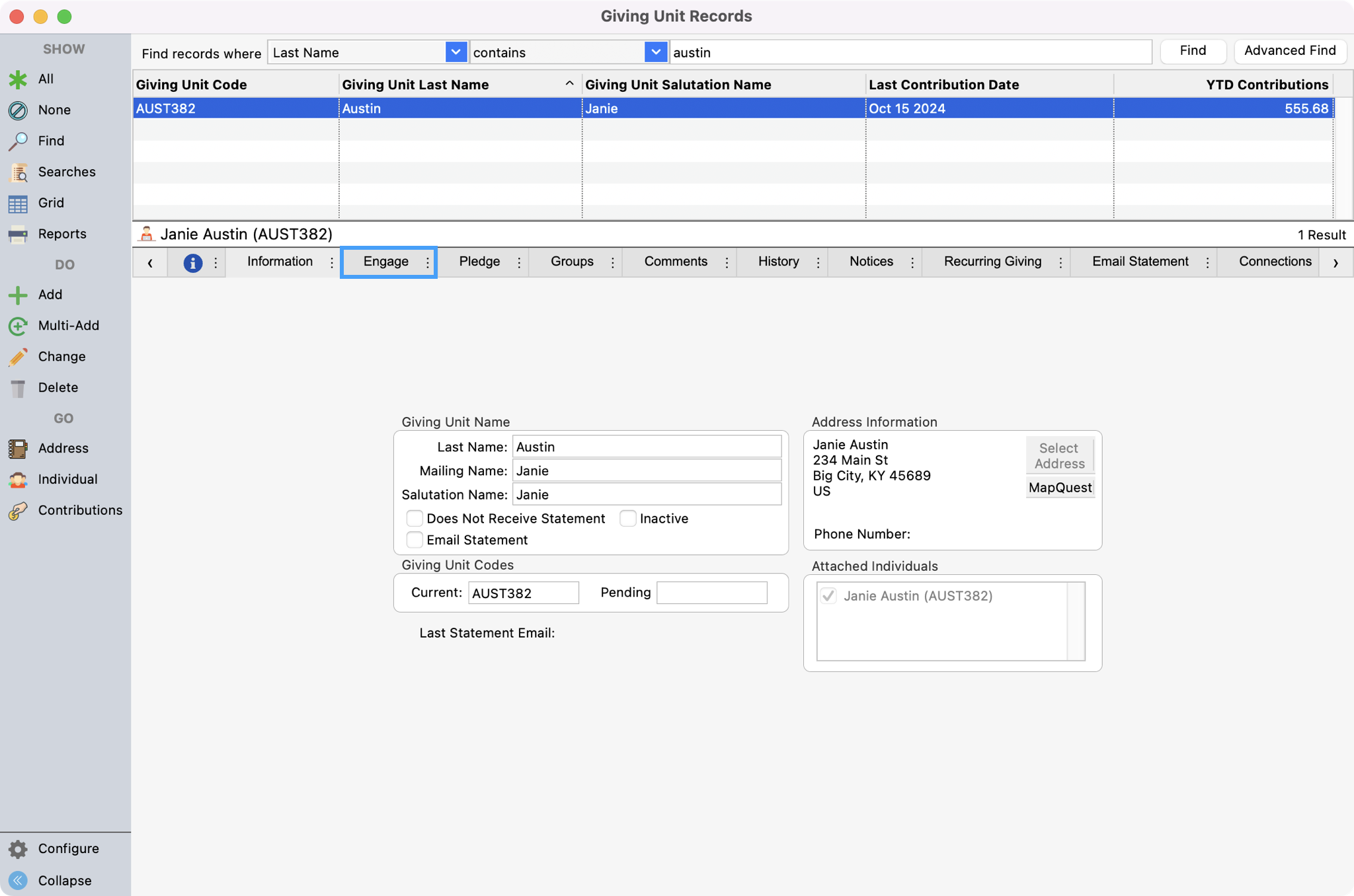
Task: Open Contributions from the GO section
Action: pos(18,511)
